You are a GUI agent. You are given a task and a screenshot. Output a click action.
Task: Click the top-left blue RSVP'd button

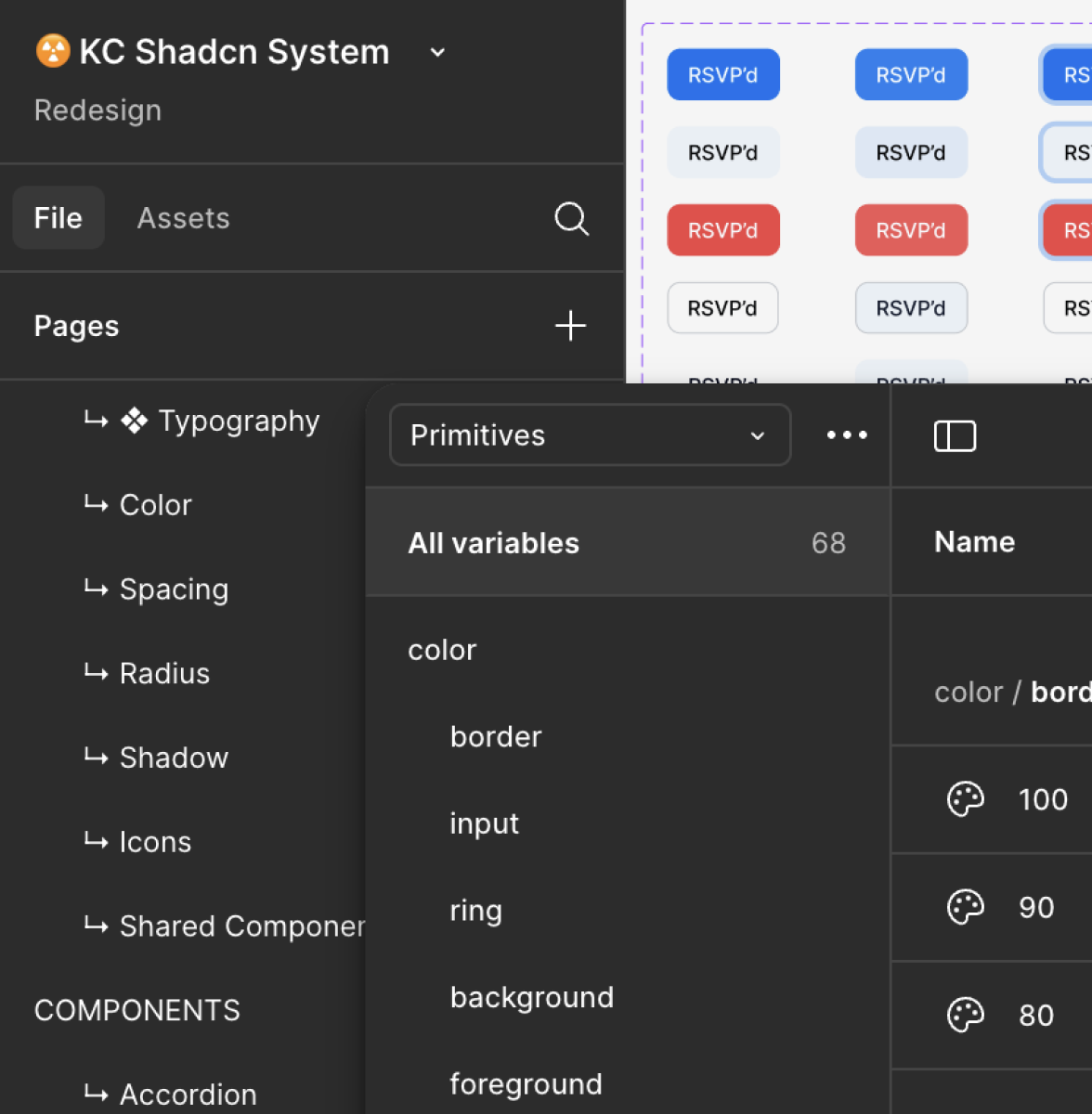tap(722, 75)
